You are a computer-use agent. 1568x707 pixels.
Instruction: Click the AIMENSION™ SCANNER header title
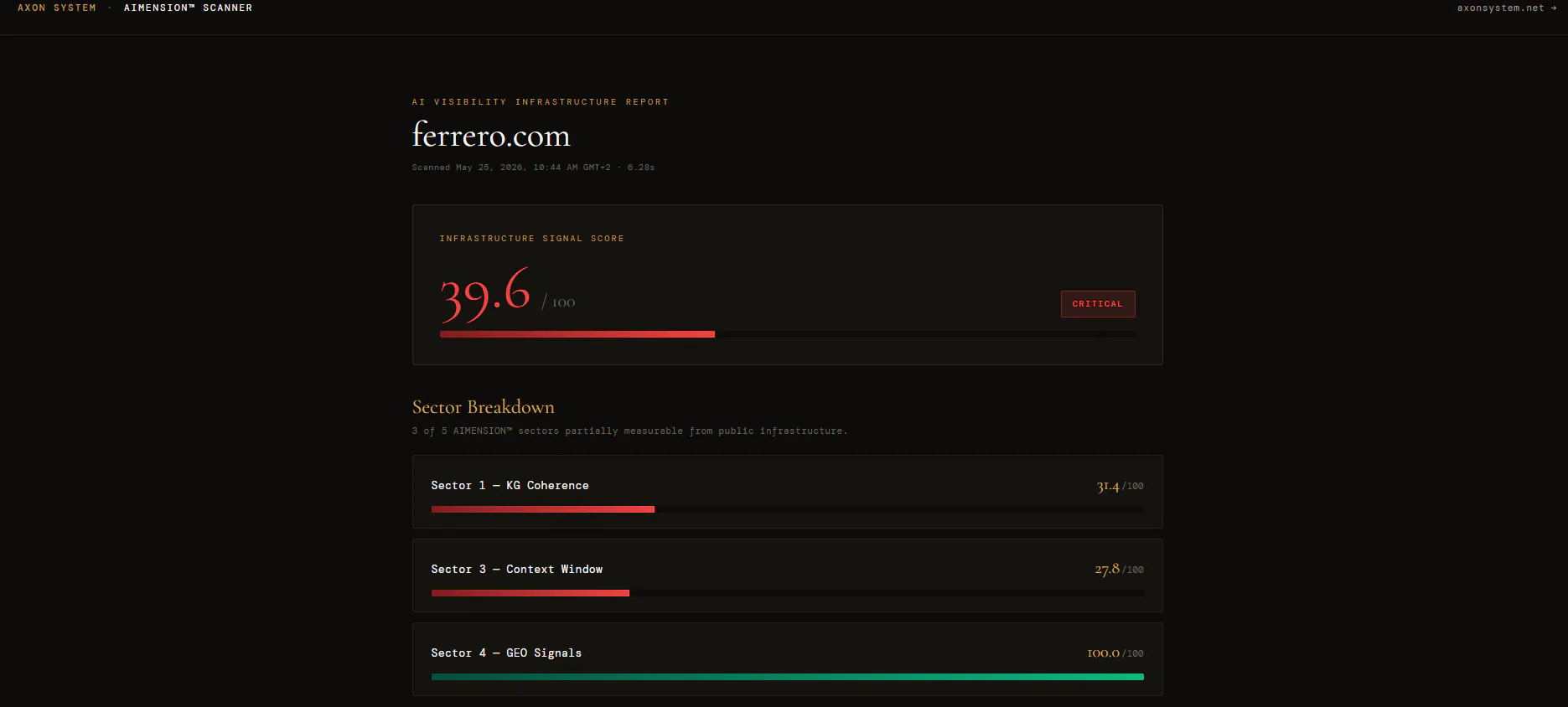188,8
